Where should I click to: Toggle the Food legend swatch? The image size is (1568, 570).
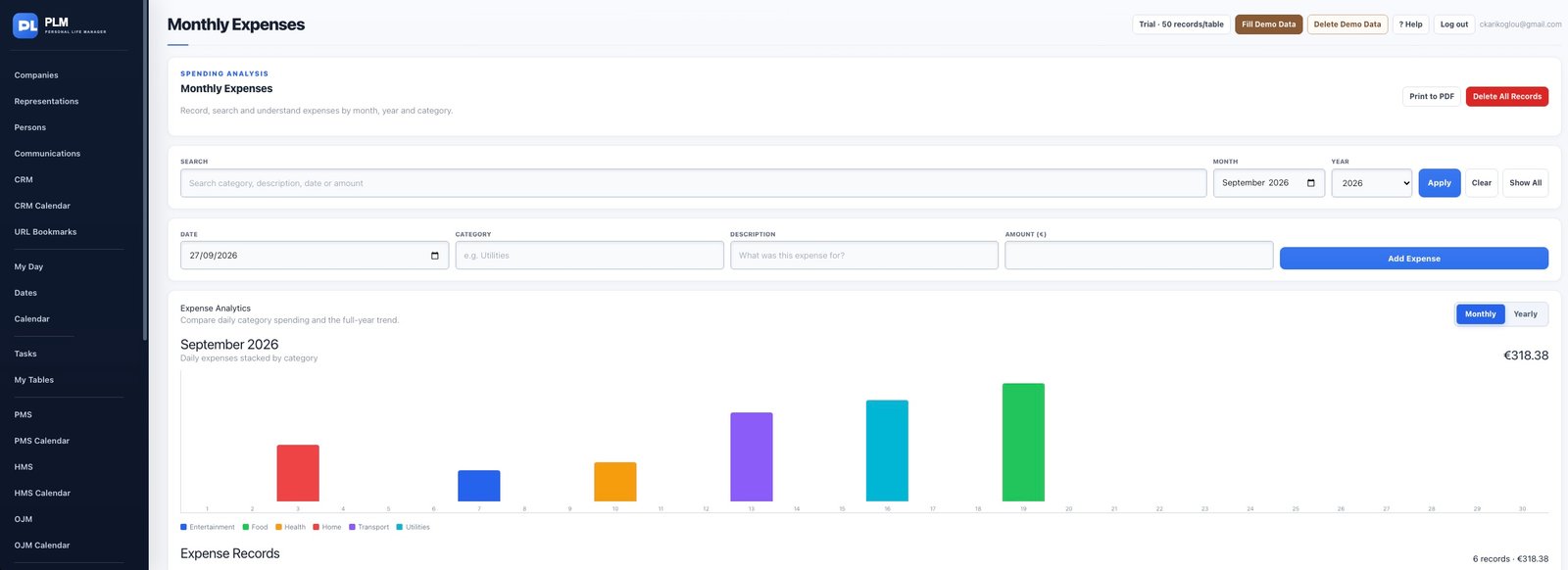pos(246,527)
